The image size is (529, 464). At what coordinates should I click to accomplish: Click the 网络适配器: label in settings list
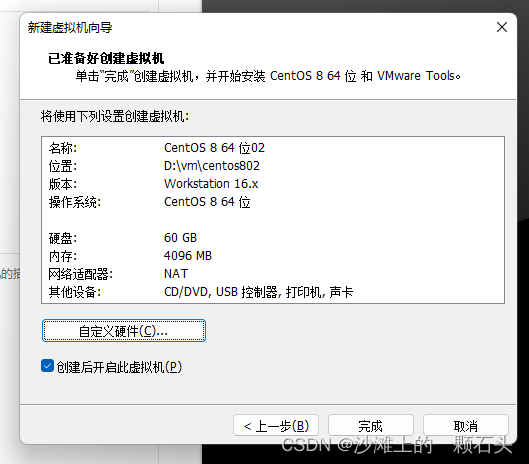[x=81, y=274]
